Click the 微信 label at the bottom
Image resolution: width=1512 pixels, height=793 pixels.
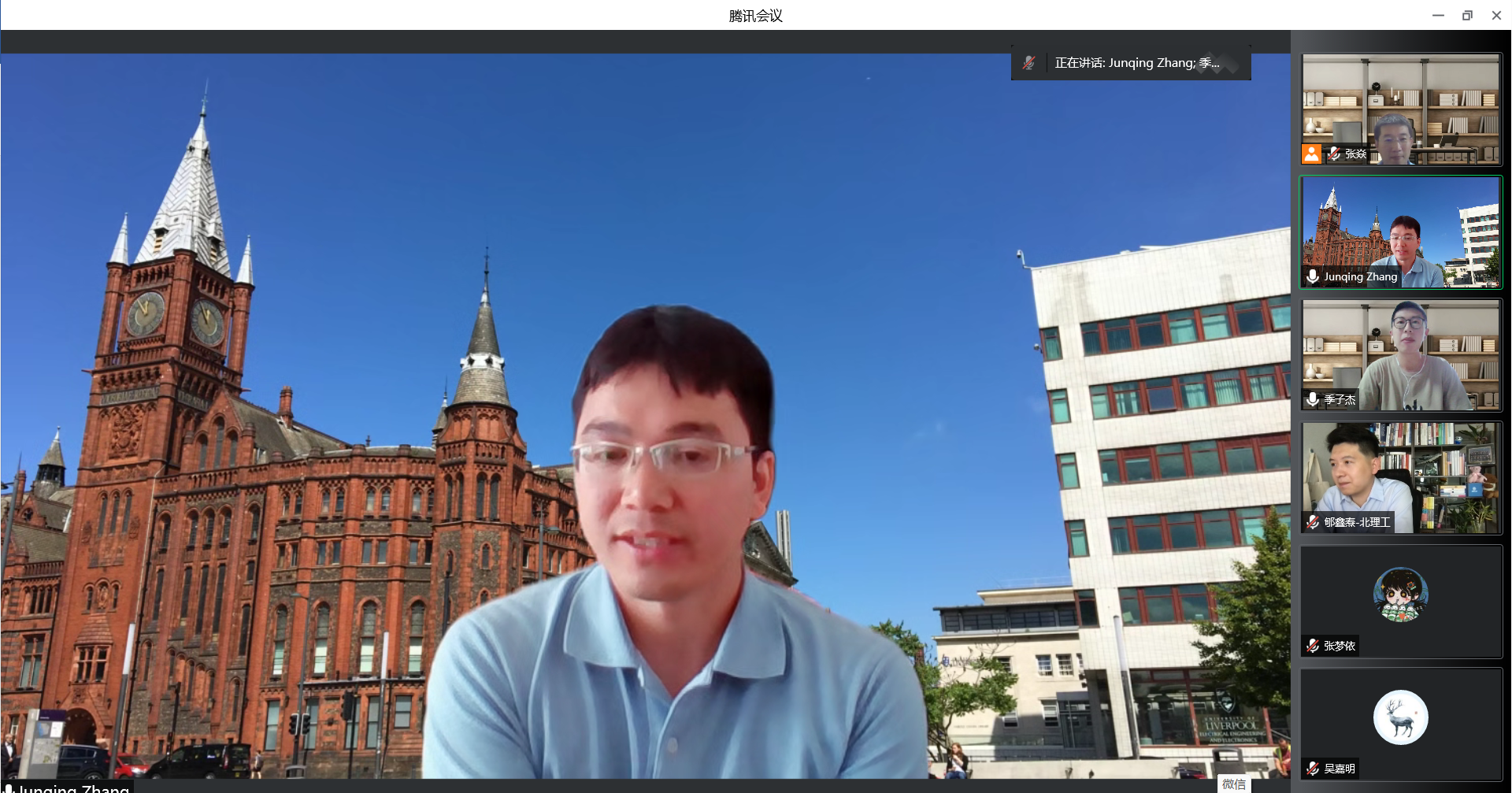click(x=1234, y=784)
